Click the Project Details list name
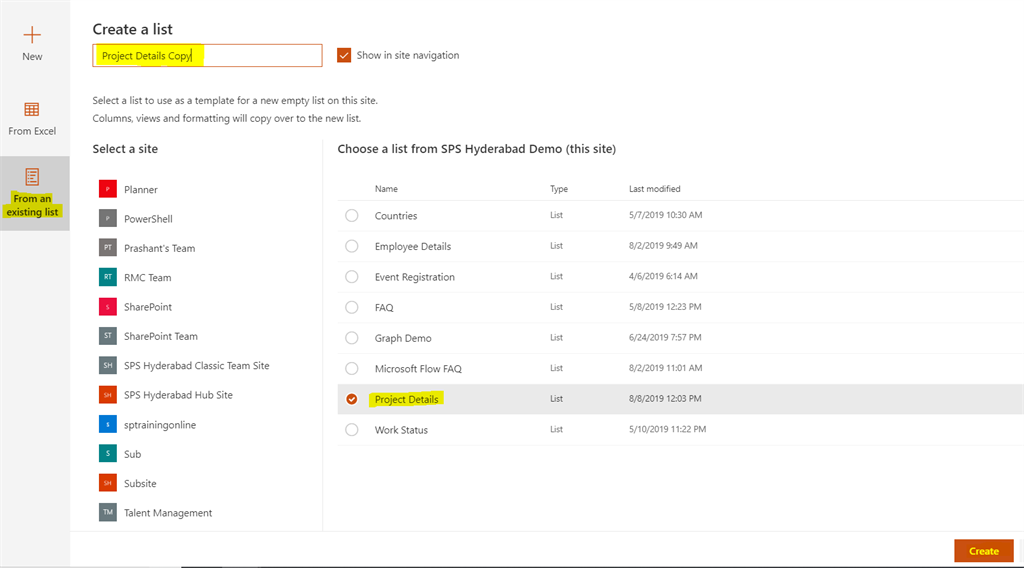The height and width of the screenshot is (568, 1024). click(x=406, y=400)
